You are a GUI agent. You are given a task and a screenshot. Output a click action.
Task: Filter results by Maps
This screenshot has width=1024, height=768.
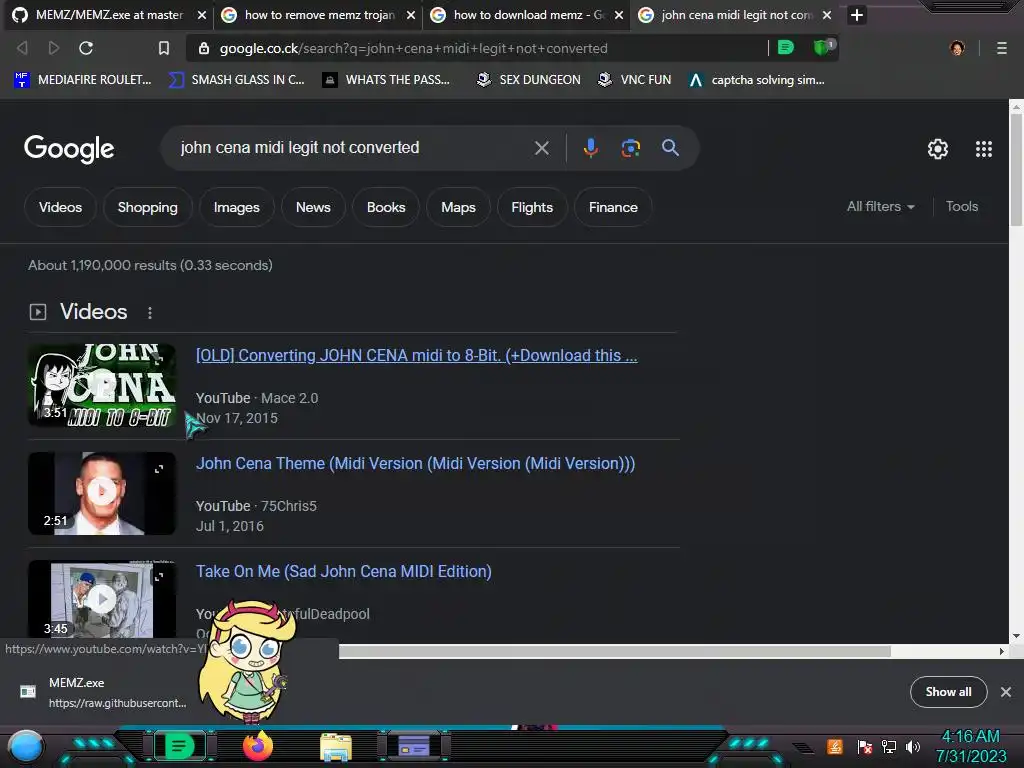point(458,207)
